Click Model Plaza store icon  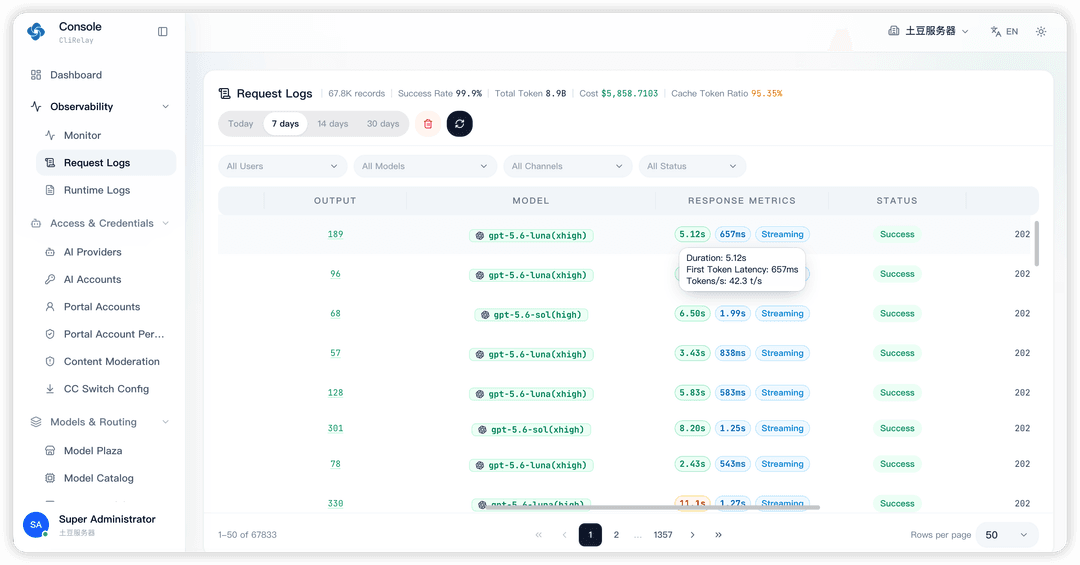(50, 451)
